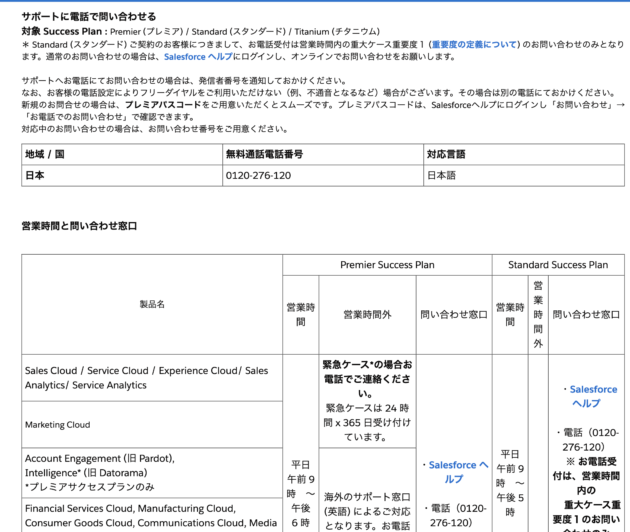Click the Account Engagement (旧 Pardot) row
This screenshot has width=630, height=532.
click(152, 473)
